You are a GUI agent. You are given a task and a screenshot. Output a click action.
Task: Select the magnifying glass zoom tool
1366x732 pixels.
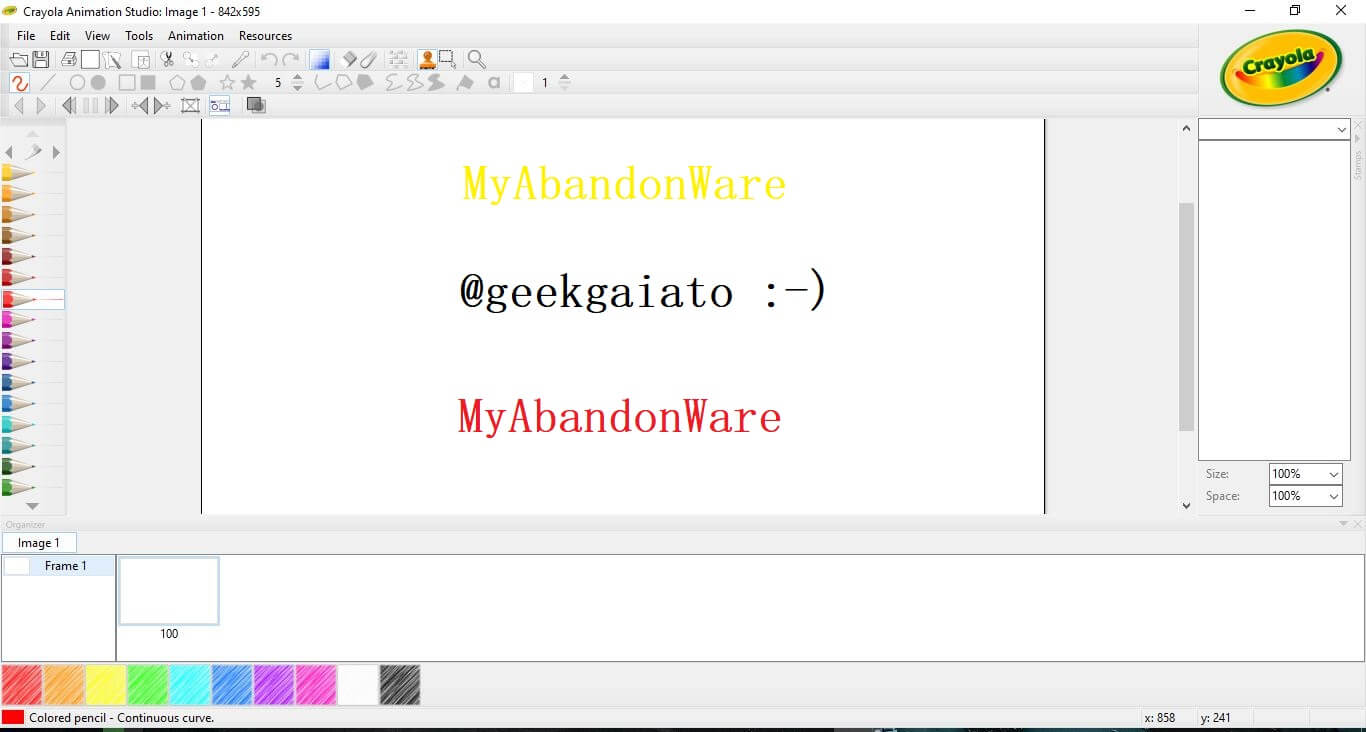tap(476, 60)
